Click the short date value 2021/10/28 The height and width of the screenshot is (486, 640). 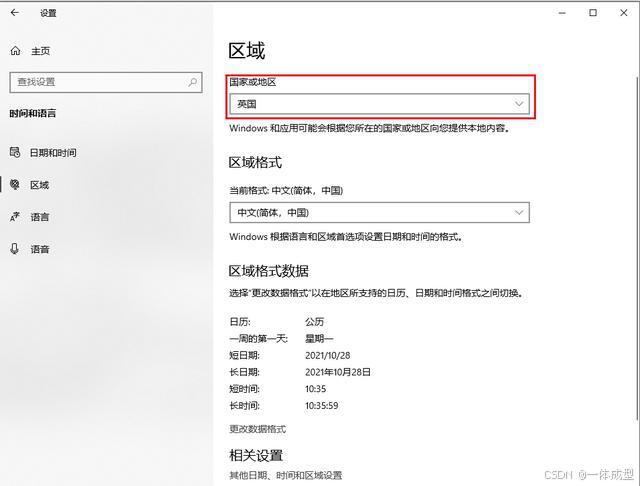pos(328,355)
